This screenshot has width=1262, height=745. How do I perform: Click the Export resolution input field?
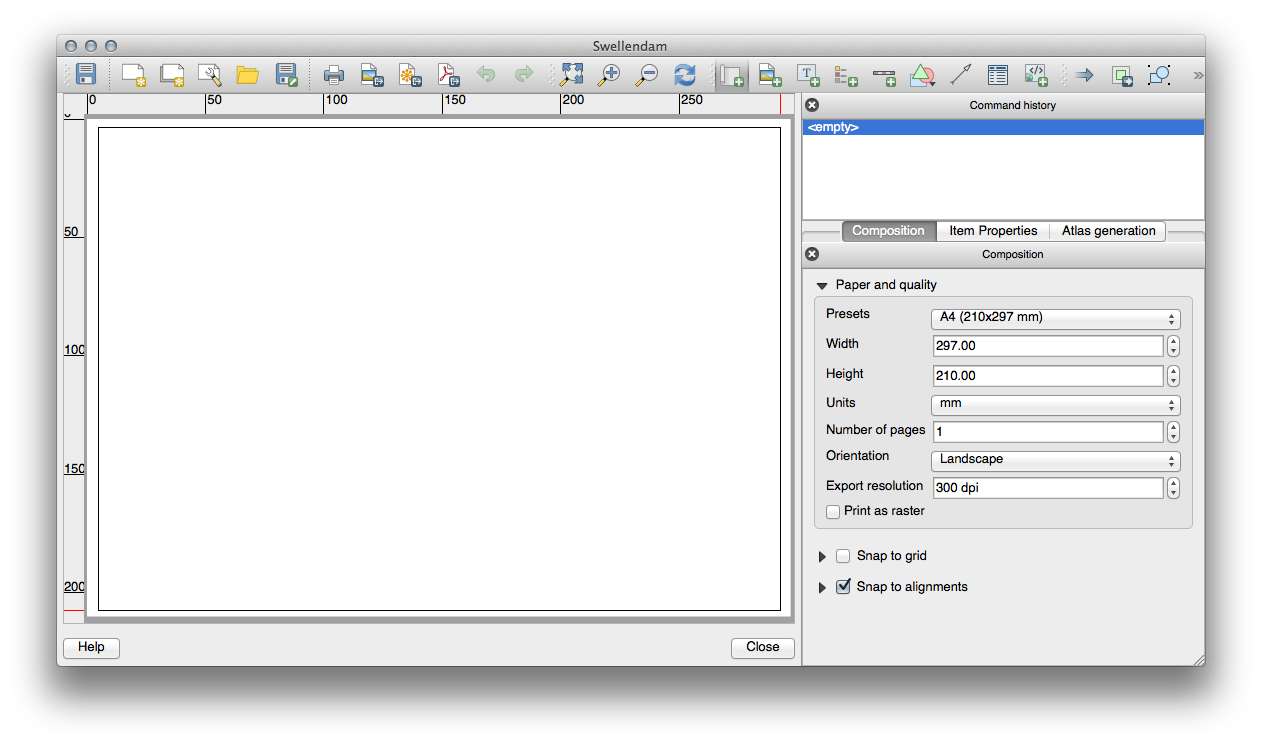click(x=1047, y=488)
